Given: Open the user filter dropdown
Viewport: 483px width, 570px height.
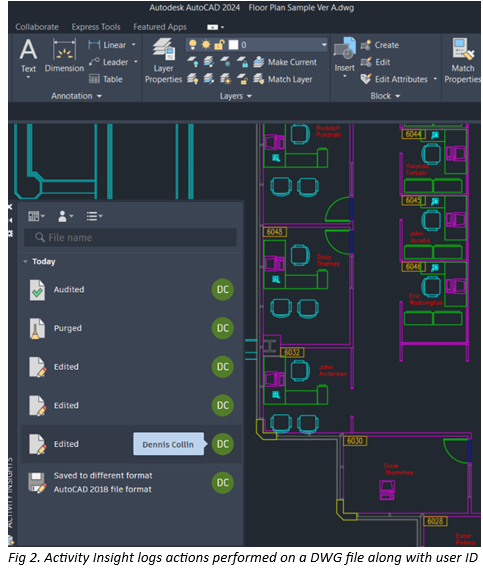Looking at the screenshot, I should coord(65,216).
